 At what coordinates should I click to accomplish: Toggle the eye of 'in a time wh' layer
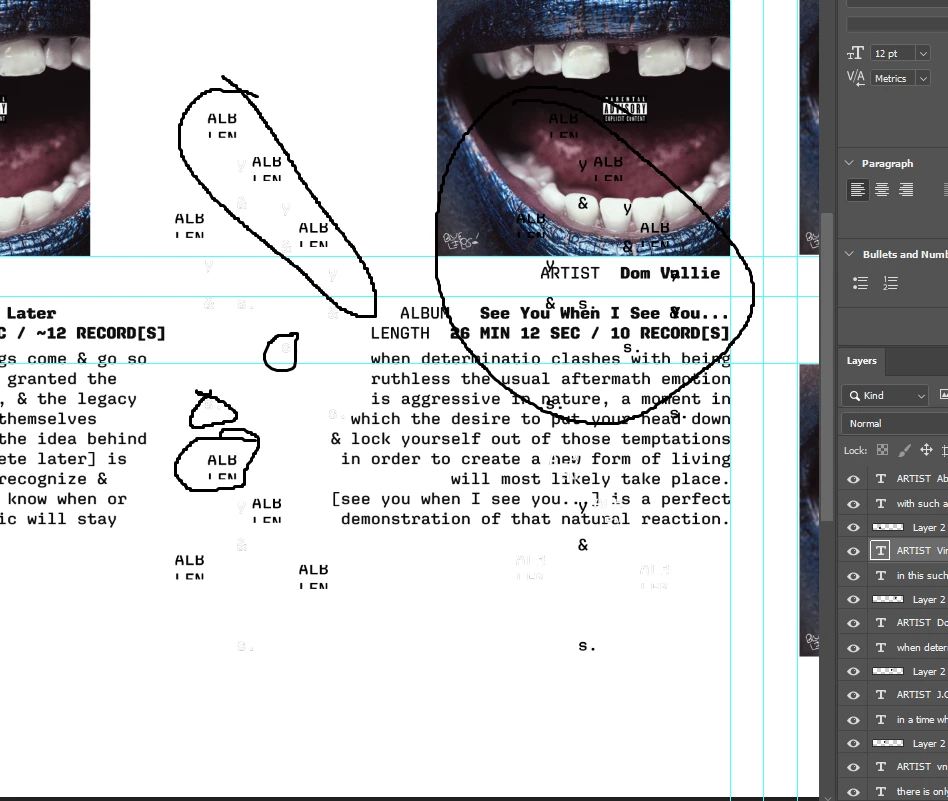pyautogui.click(x=853, y=719)
